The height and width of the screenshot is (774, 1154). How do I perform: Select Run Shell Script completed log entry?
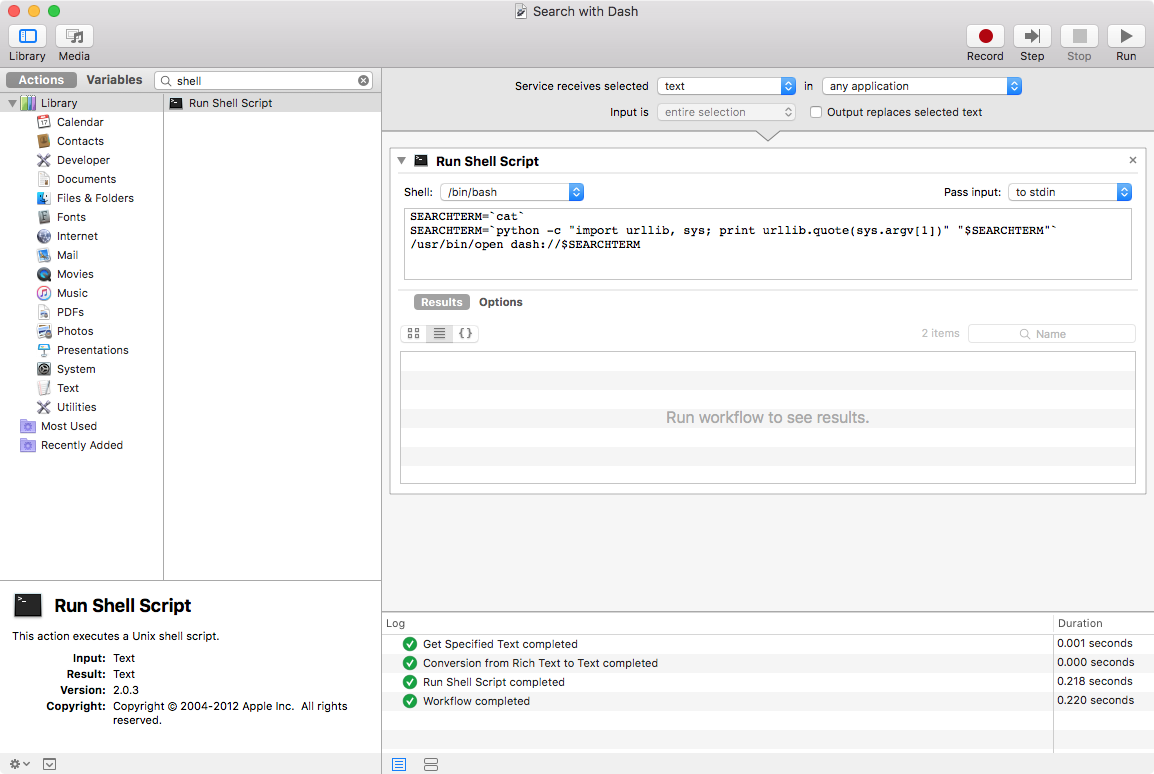pyautogui.click(x=718, y=683)
